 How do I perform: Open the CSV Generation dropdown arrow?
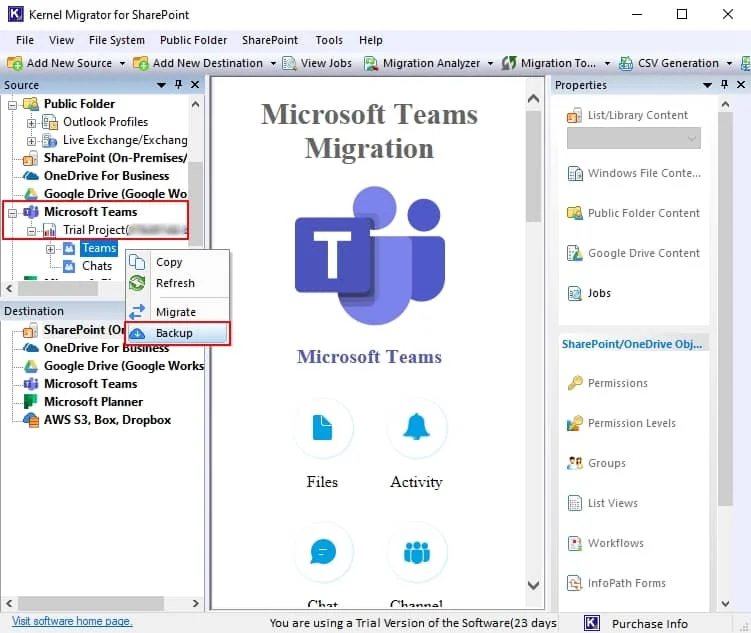pos(729,63)
